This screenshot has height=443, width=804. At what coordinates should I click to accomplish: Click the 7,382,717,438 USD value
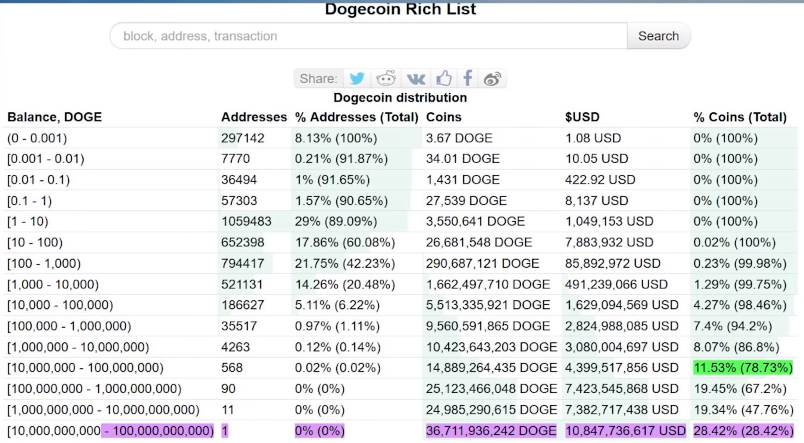point(621,410)
